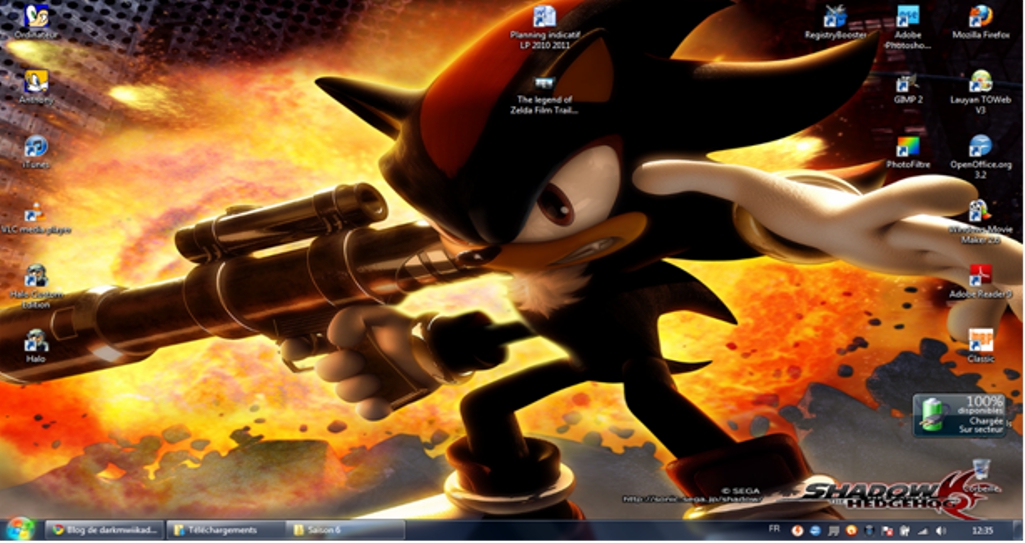Image resolution: width=1025 pixels, height=543 pixels.
Task: Open the GIMP 2 shortcut
Action: [x=908, y=88]
